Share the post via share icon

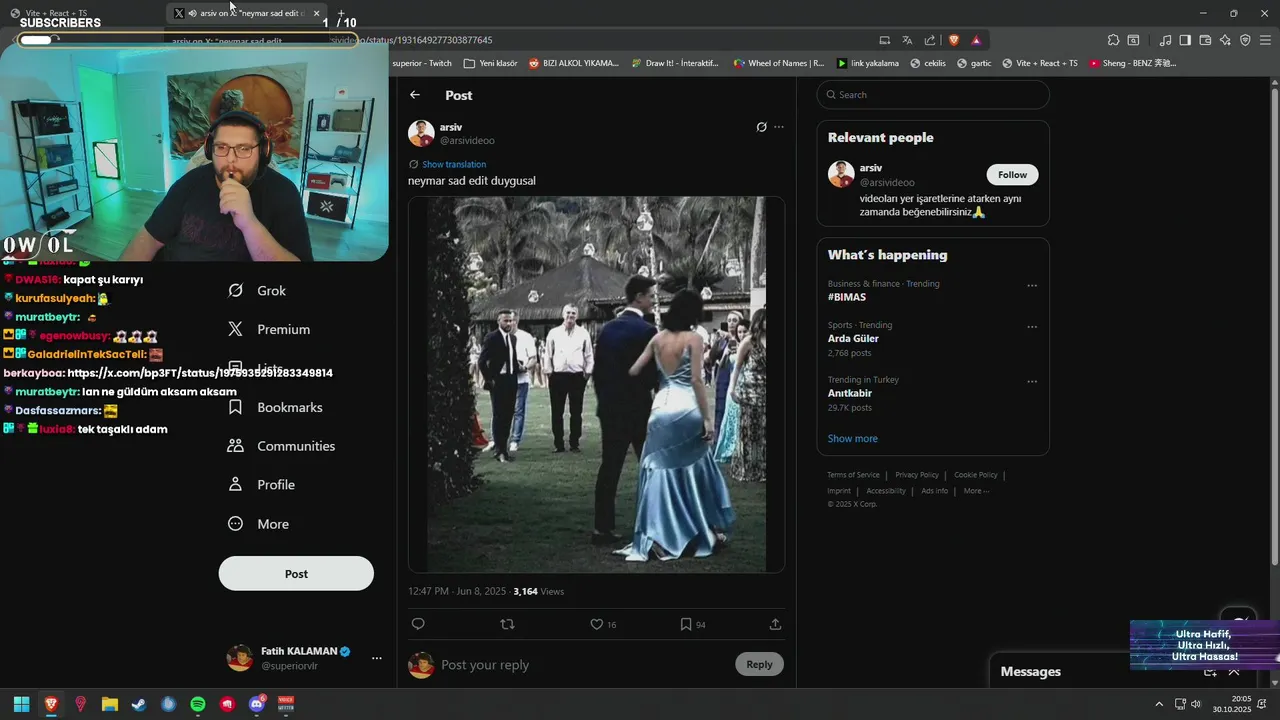click(x=775, y=624)
